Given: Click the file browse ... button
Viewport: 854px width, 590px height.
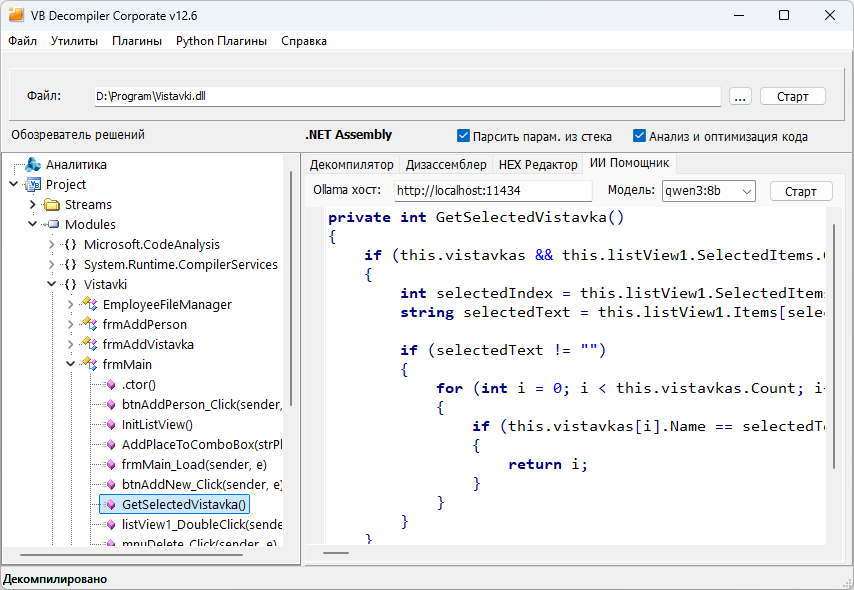Looking at the screenshot, I should pos(740,96).
